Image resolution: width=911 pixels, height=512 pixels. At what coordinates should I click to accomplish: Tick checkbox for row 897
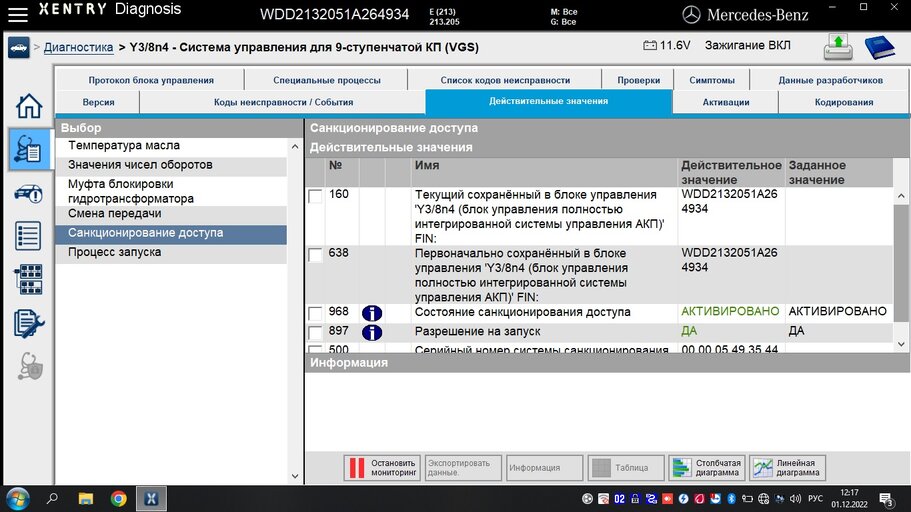point(315,332)
